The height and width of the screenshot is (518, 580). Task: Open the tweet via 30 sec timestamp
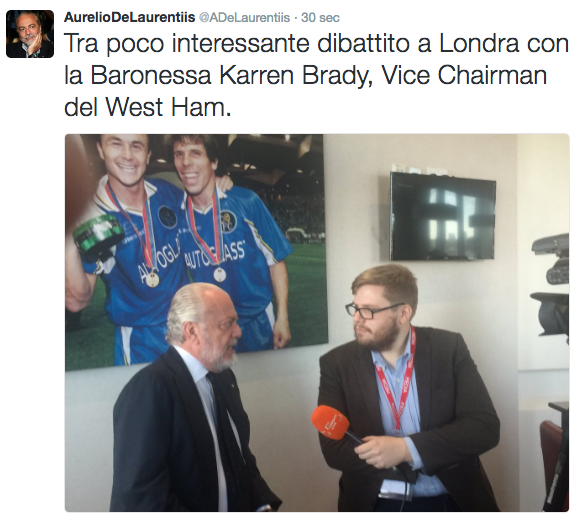point(320,17)
